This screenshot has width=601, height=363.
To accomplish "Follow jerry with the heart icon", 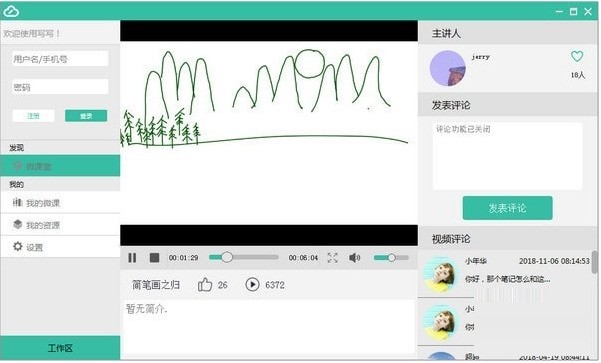I will point(577,57).
